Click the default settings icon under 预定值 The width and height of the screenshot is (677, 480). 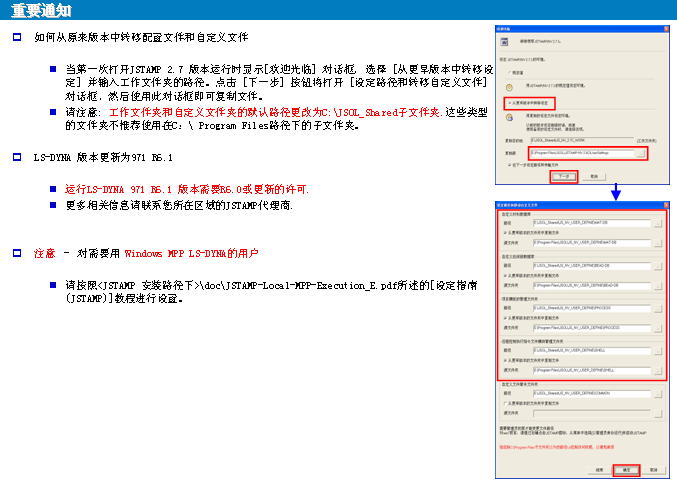510,86
